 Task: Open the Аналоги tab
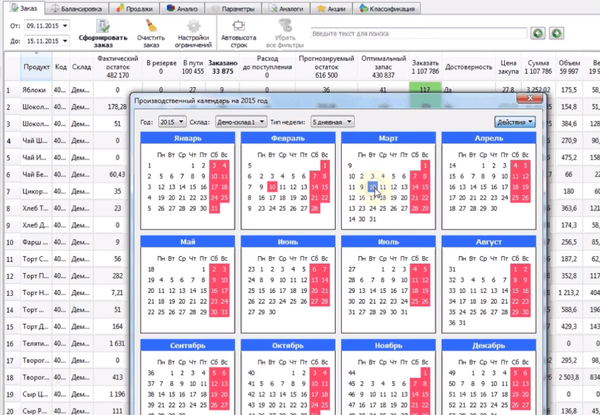click(285, 8)
